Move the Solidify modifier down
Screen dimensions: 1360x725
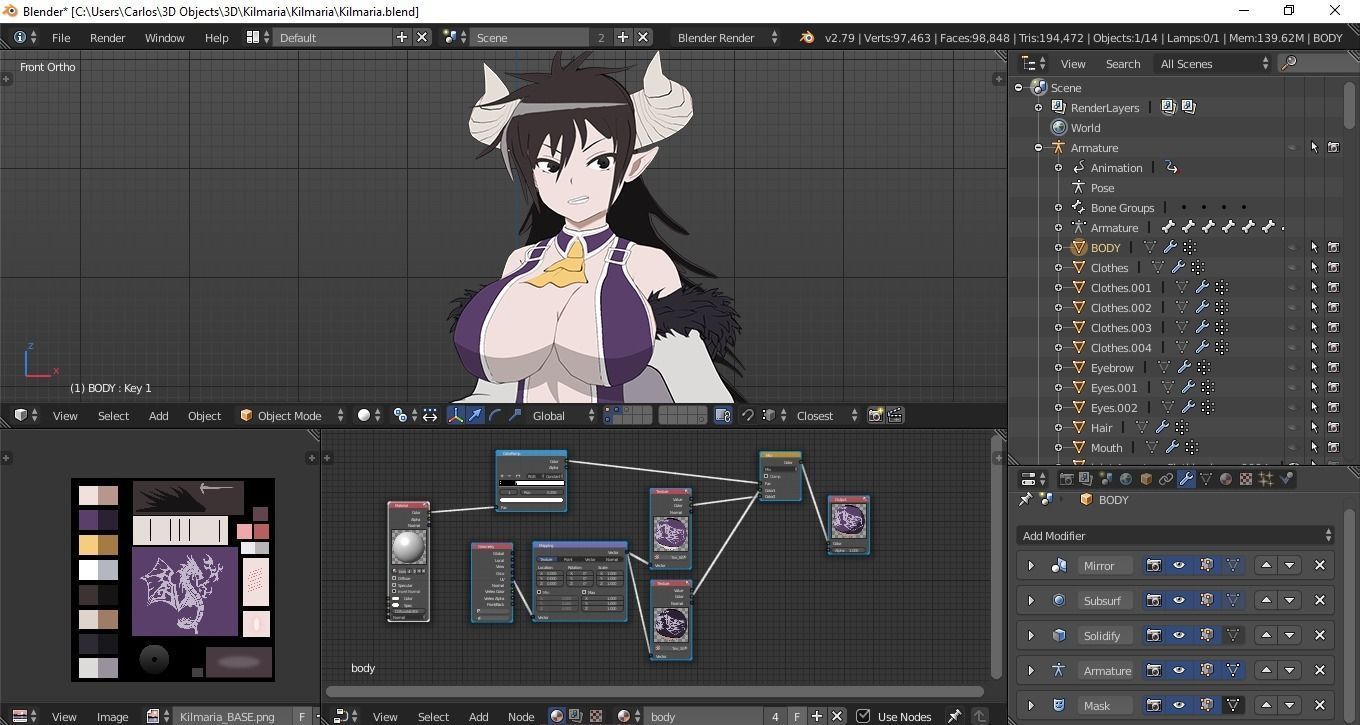pyautogui.click(x=1289, y=635)
